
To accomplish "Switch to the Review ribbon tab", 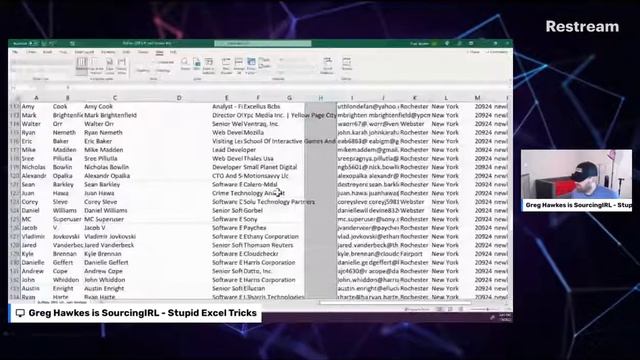I will (x=142, y=52).
